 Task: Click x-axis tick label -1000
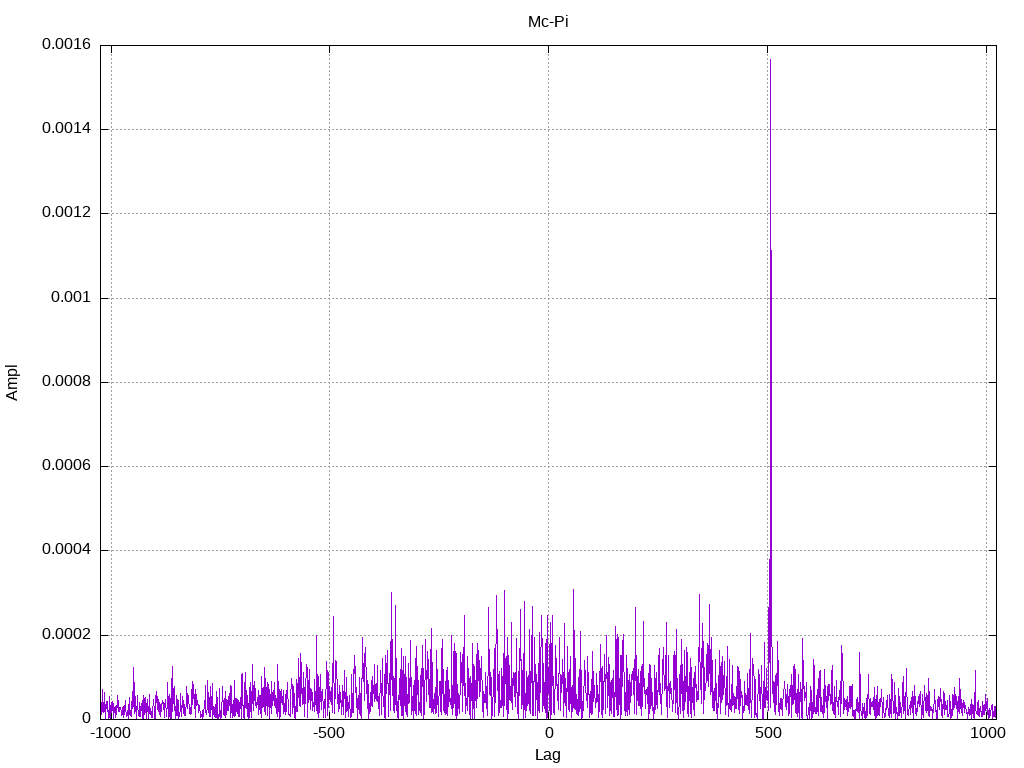click(110, 733)
